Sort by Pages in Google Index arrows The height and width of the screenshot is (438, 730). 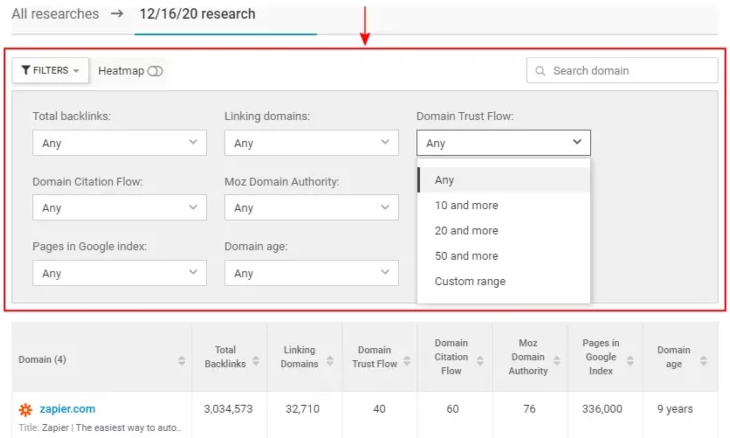click(632, 360)
